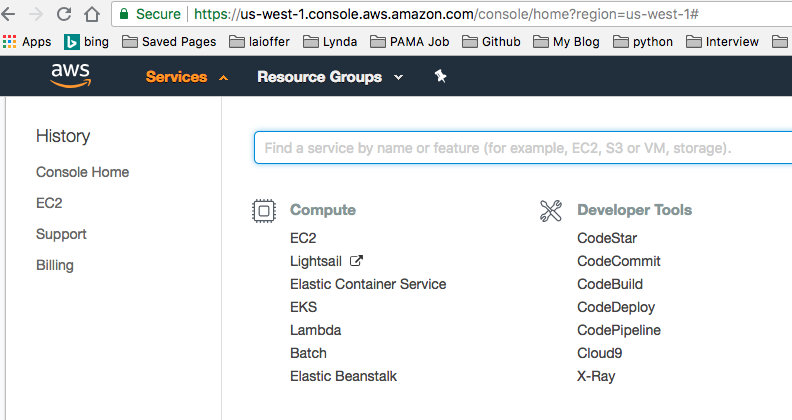
Task: Select Console Home in History
Action: (x=82, y=172)
